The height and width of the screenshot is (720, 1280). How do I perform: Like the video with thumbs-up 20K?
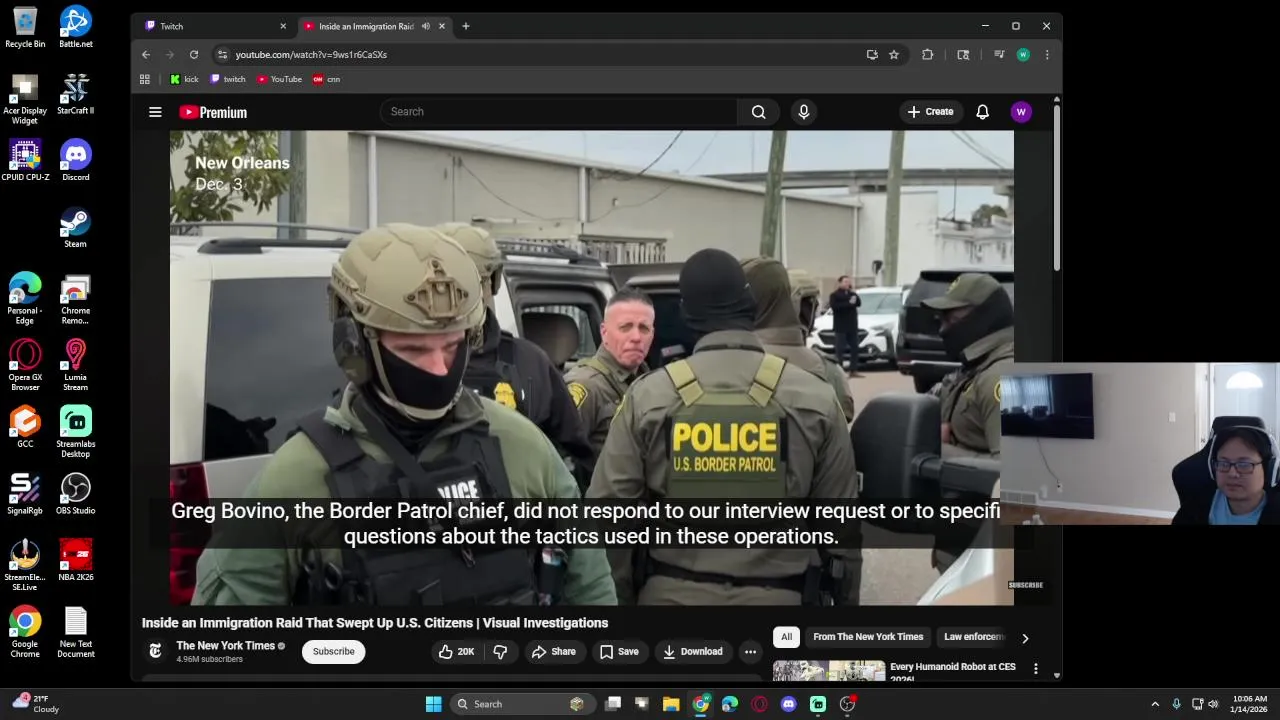point(456,652)
